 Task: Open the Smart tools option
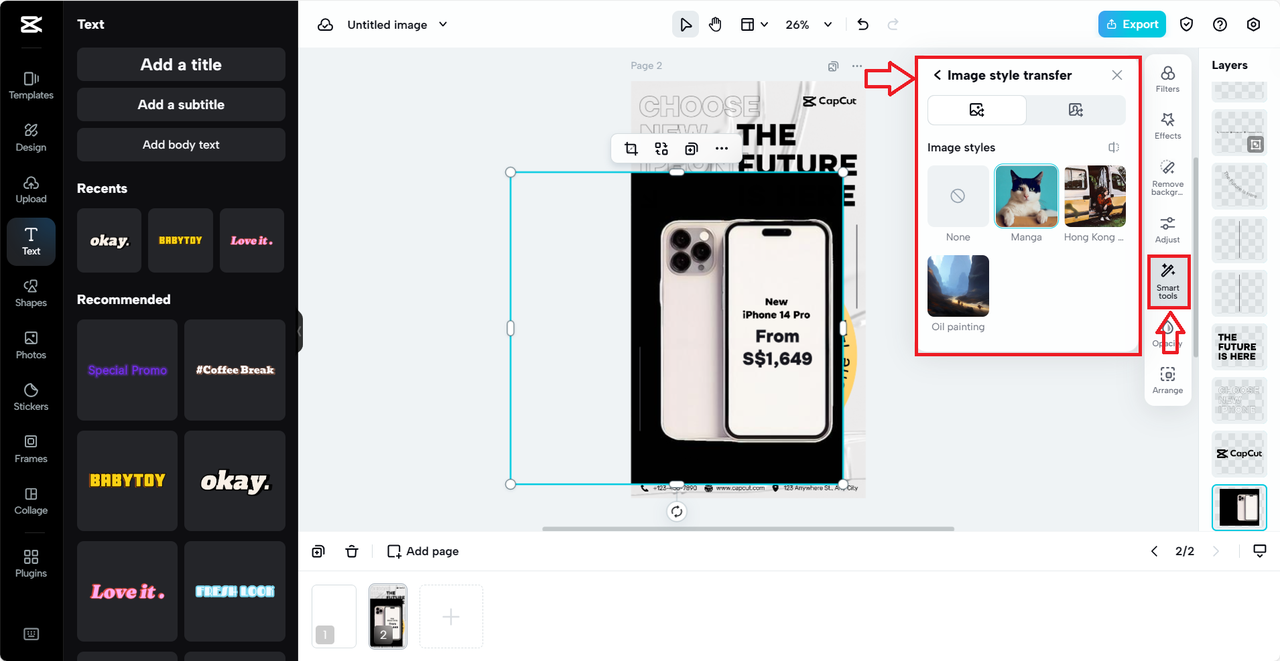(x=1167, y=281)
